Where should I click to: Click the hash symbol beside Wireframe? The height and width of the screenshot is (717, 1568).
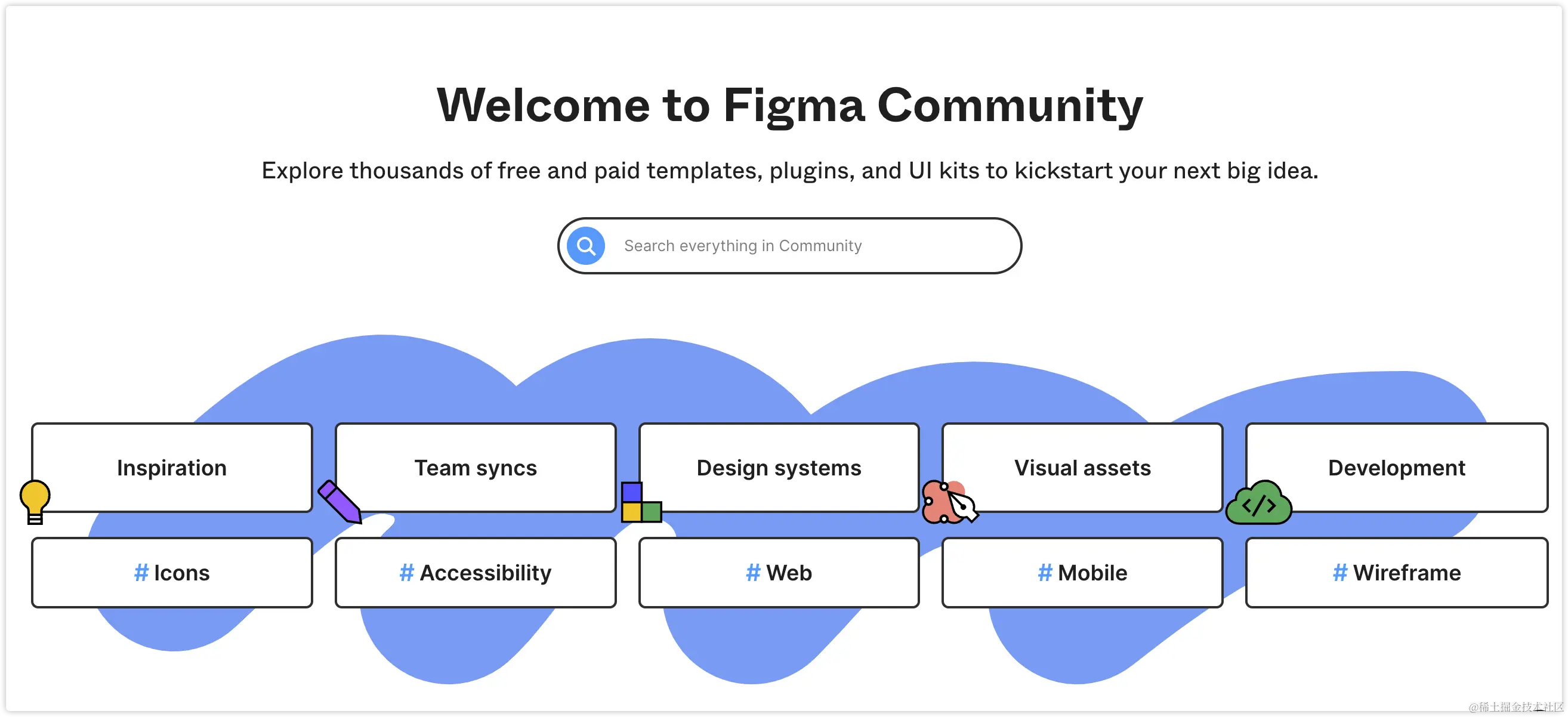(1339, 573)
